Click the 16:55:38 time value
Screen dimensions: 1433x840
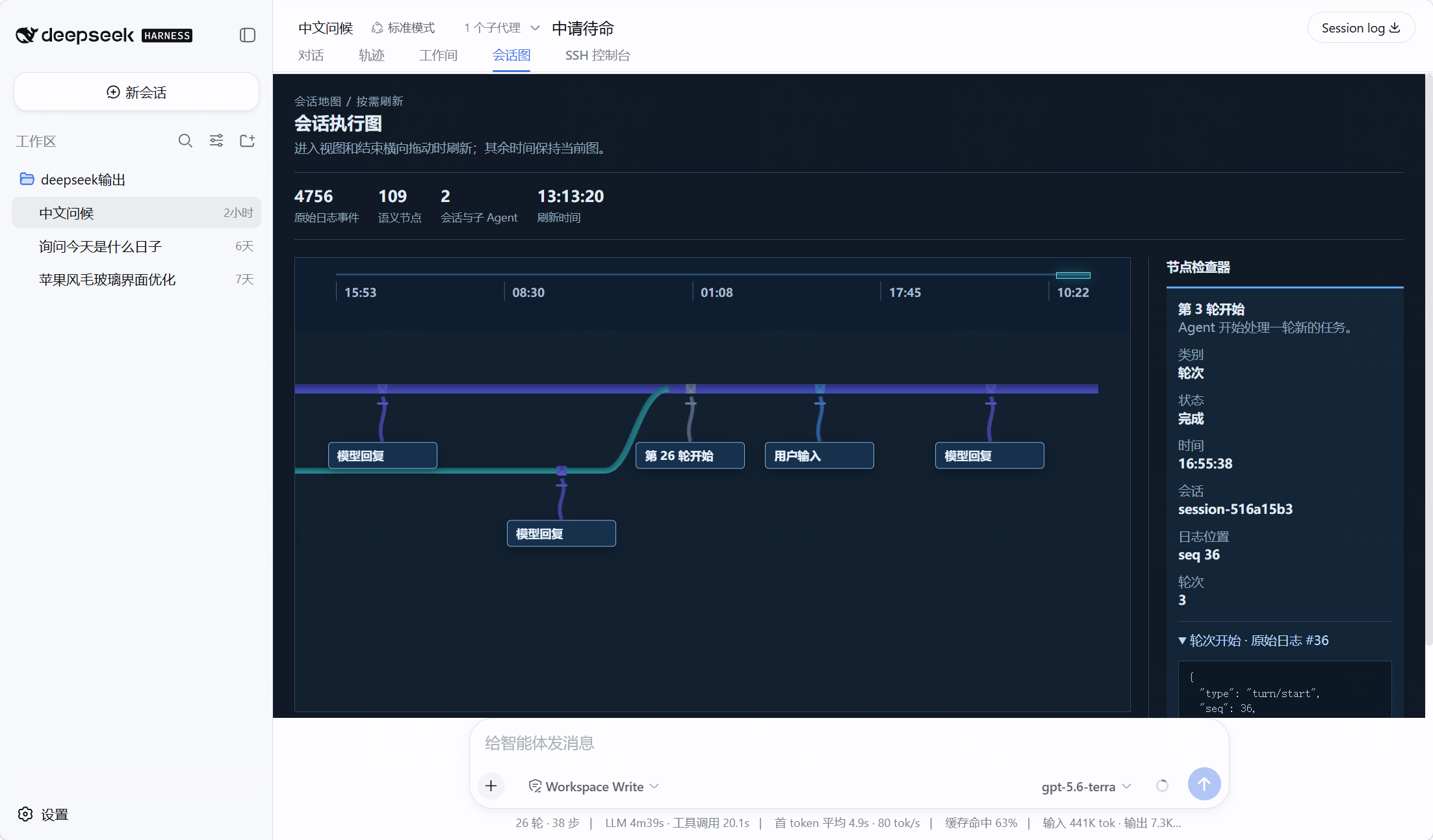coord(1205,464)
